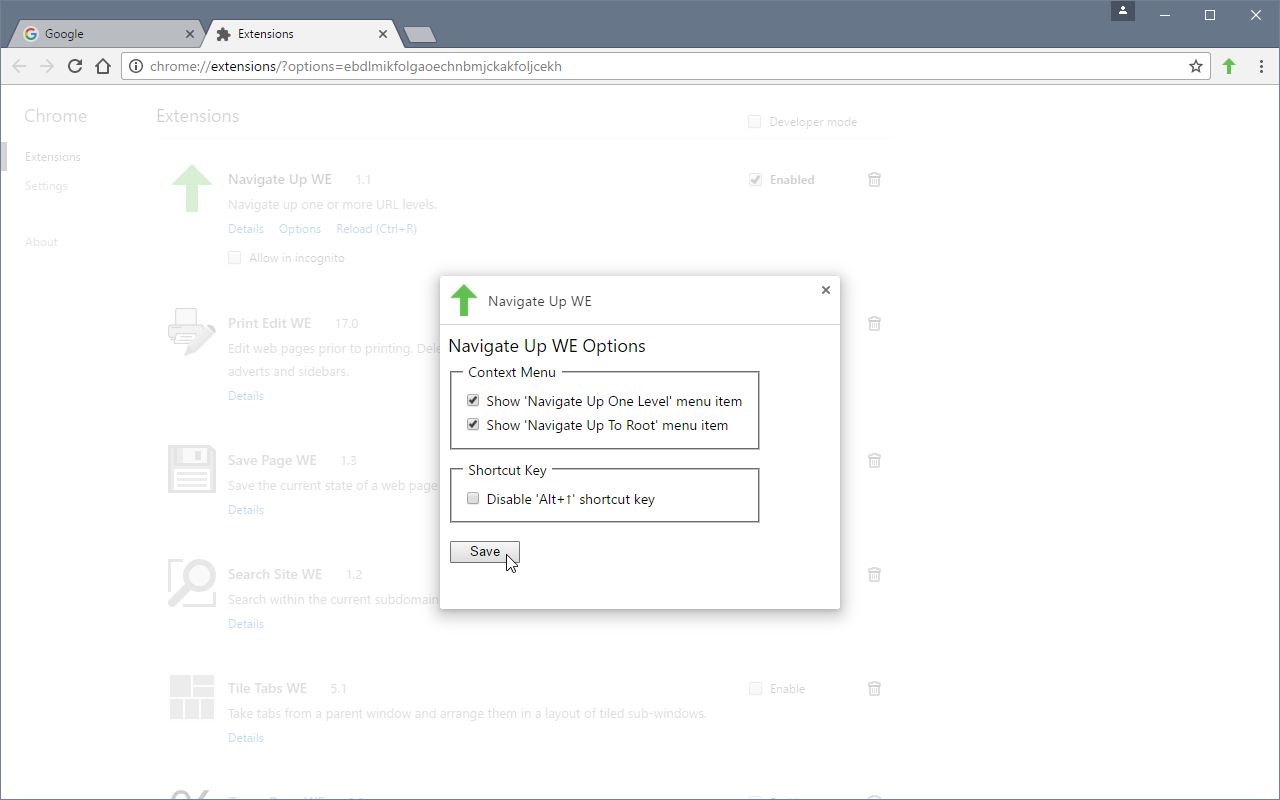Refresh the page using the reload icon
Image resolution: width=1280 pixels, height=800 pixels.
(x=75, y=66)
